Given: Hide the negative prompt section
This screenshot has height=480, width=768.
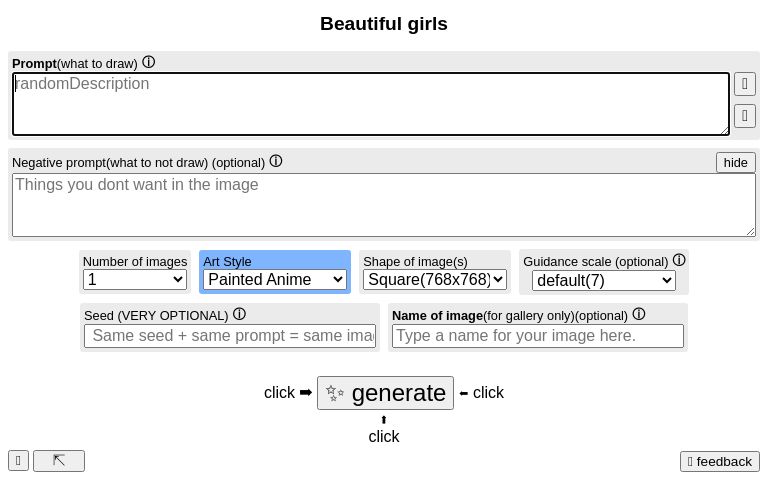Looking at the screenshot, I should click(735, 162).
